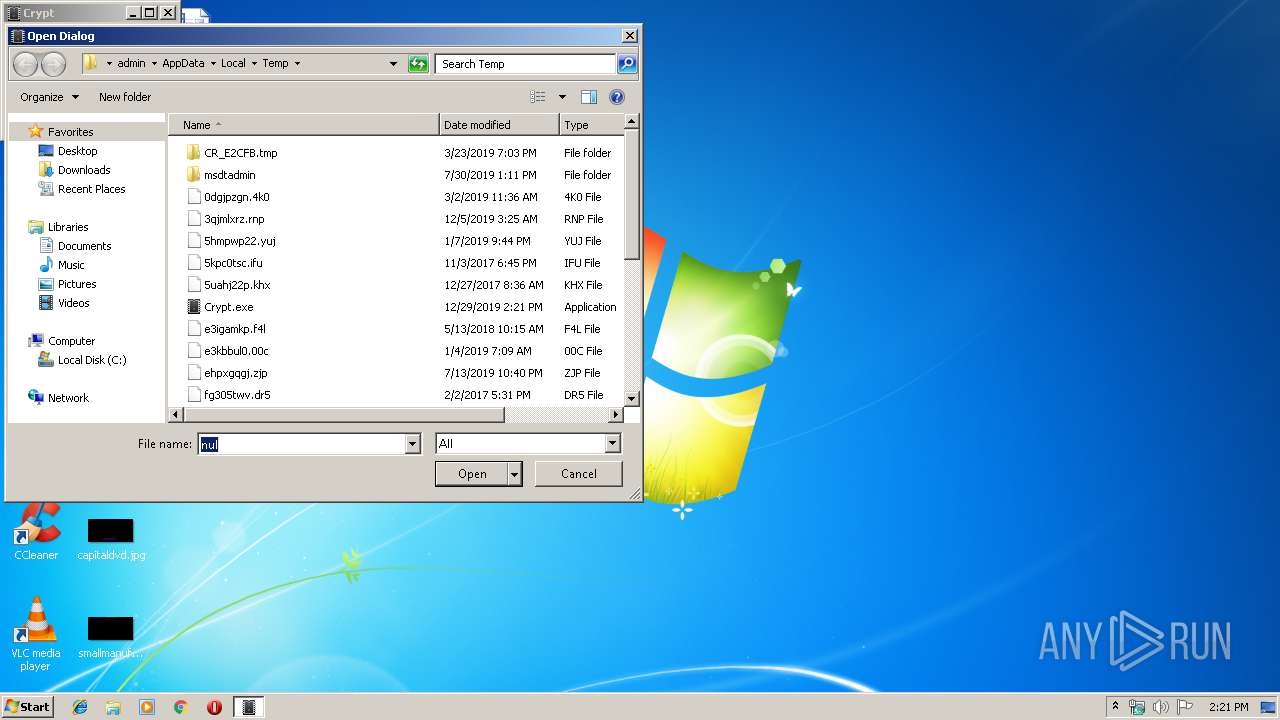Select capitaldvd.jpg desktop file
The height and width of the screenshot is (720, 1280).
pos(111,540)
